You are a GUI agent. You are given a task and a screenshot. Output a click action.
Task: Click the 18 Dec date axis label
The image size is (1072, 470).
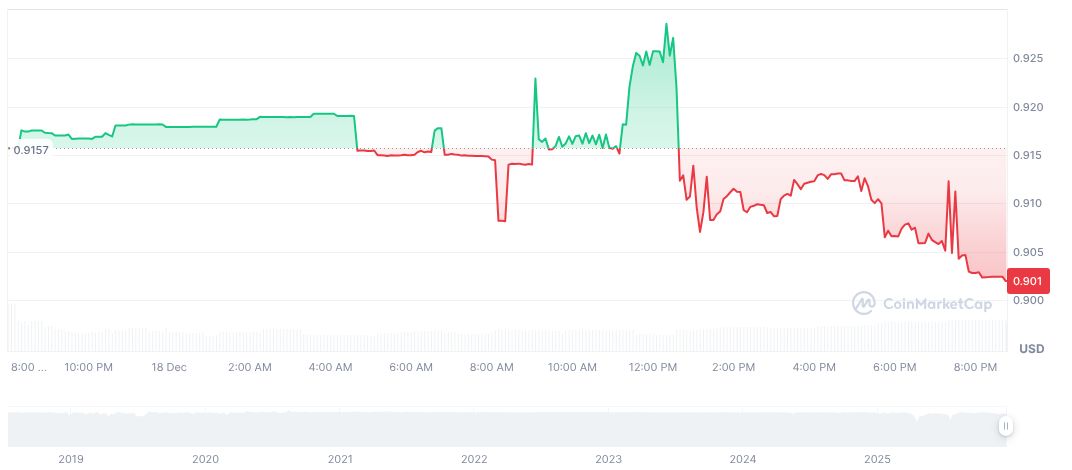tap(169, 367)
